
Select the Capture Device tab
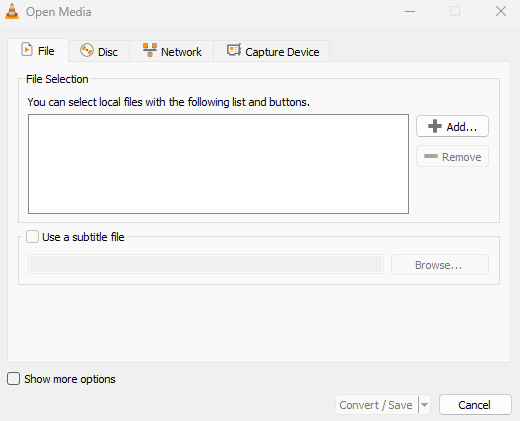(272, 51)
